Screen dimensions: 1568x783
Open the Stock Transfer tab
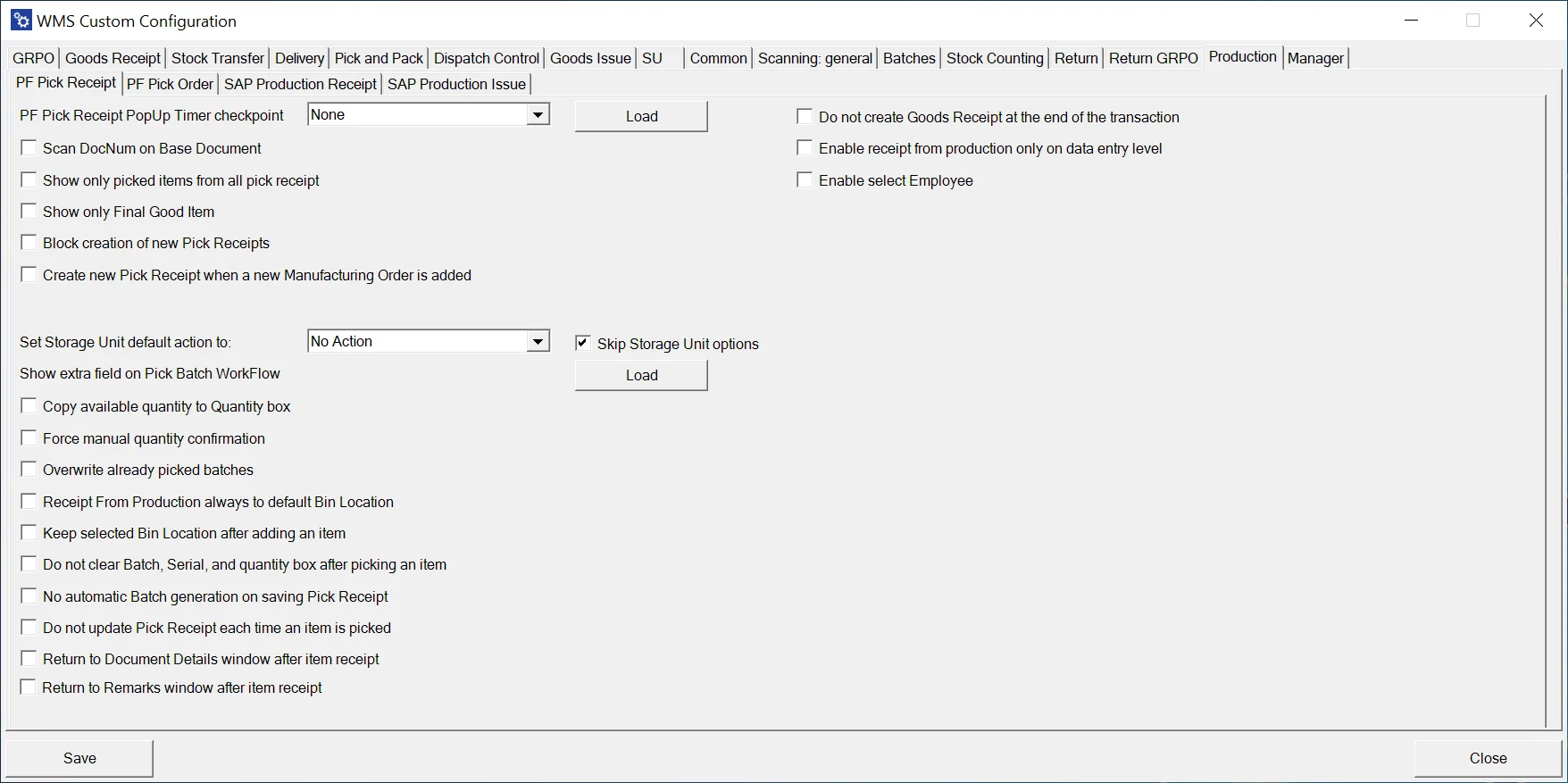point(218,58)
